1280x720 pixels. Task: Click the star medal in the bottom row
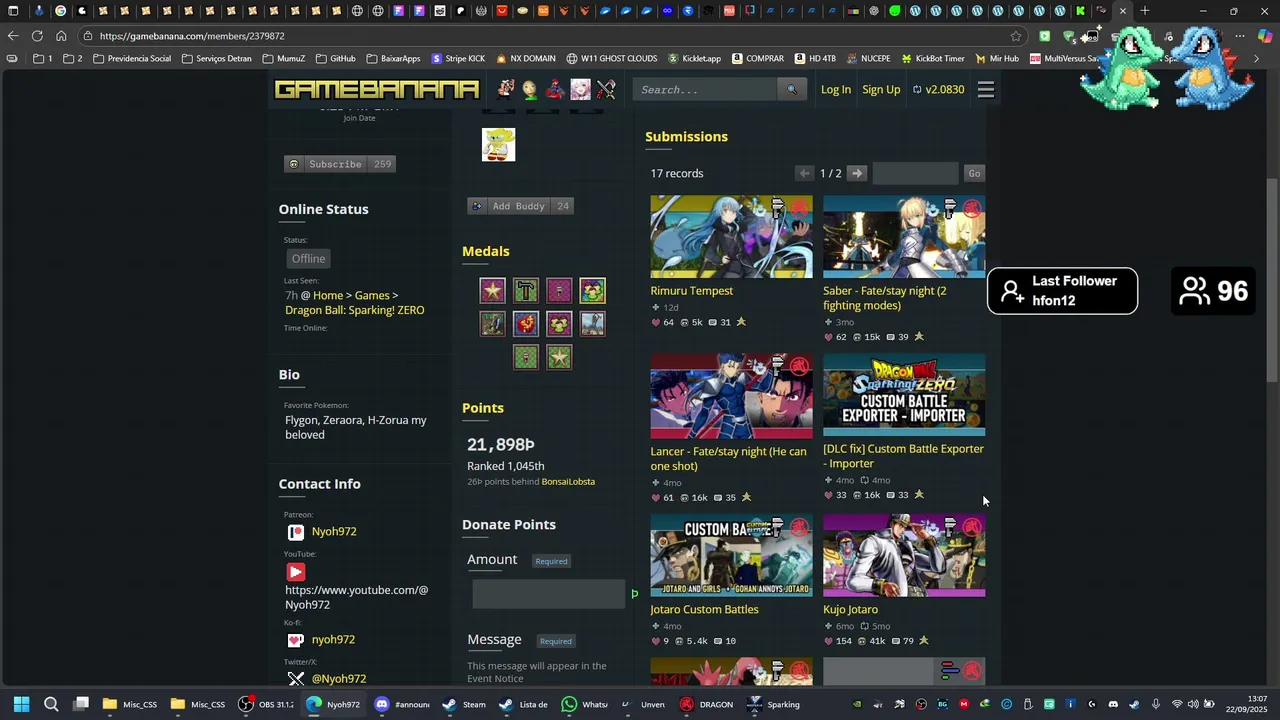click(x=559, y=357)
